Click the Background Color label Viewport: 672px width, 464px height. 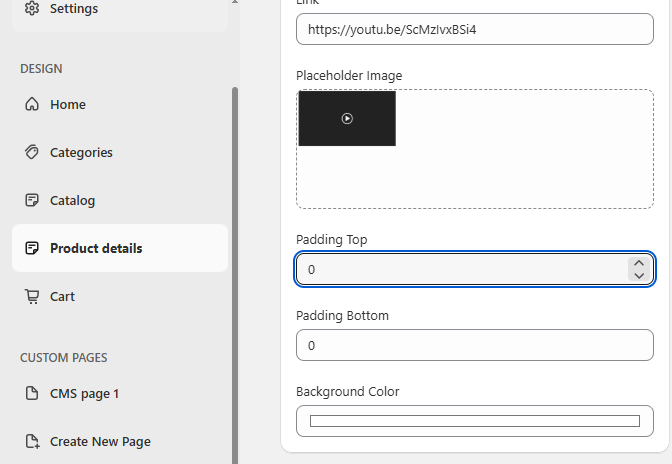pos(348,391)
